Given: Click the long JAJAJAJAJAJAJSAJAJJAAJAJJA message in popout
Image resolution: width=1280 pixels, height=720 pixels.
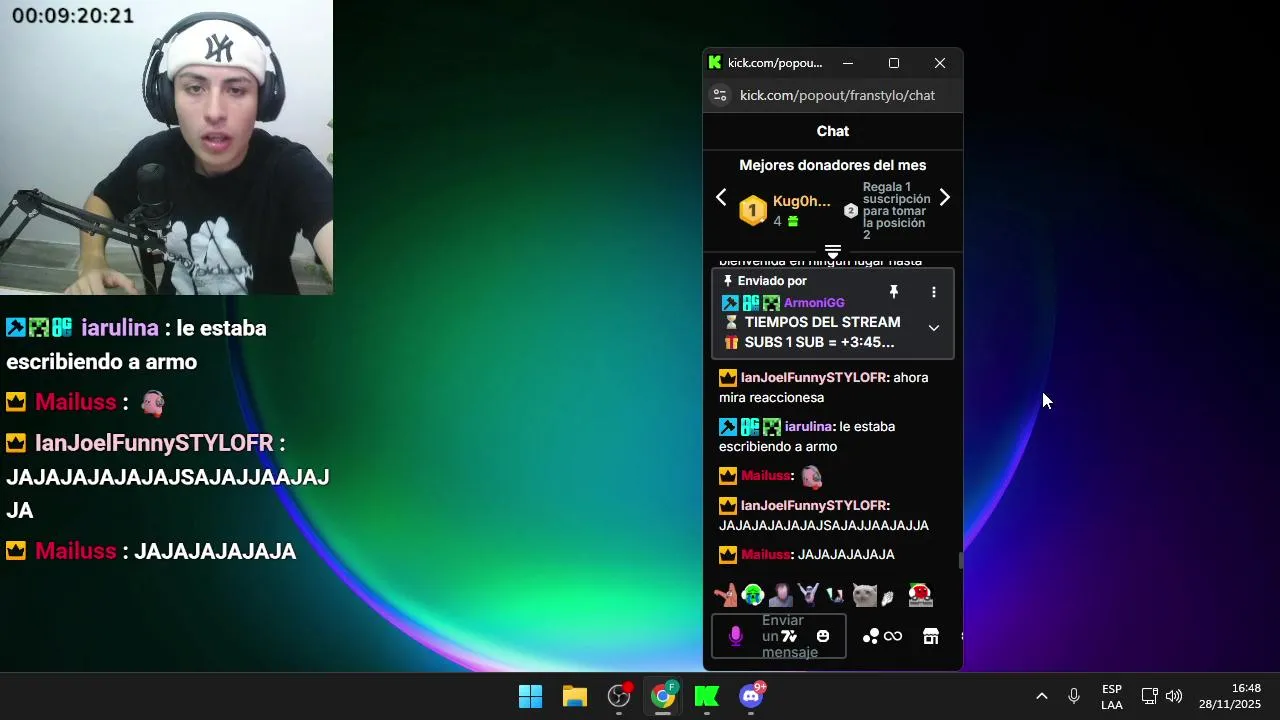Looking at the screenshot, I should [x=824, y=525].
